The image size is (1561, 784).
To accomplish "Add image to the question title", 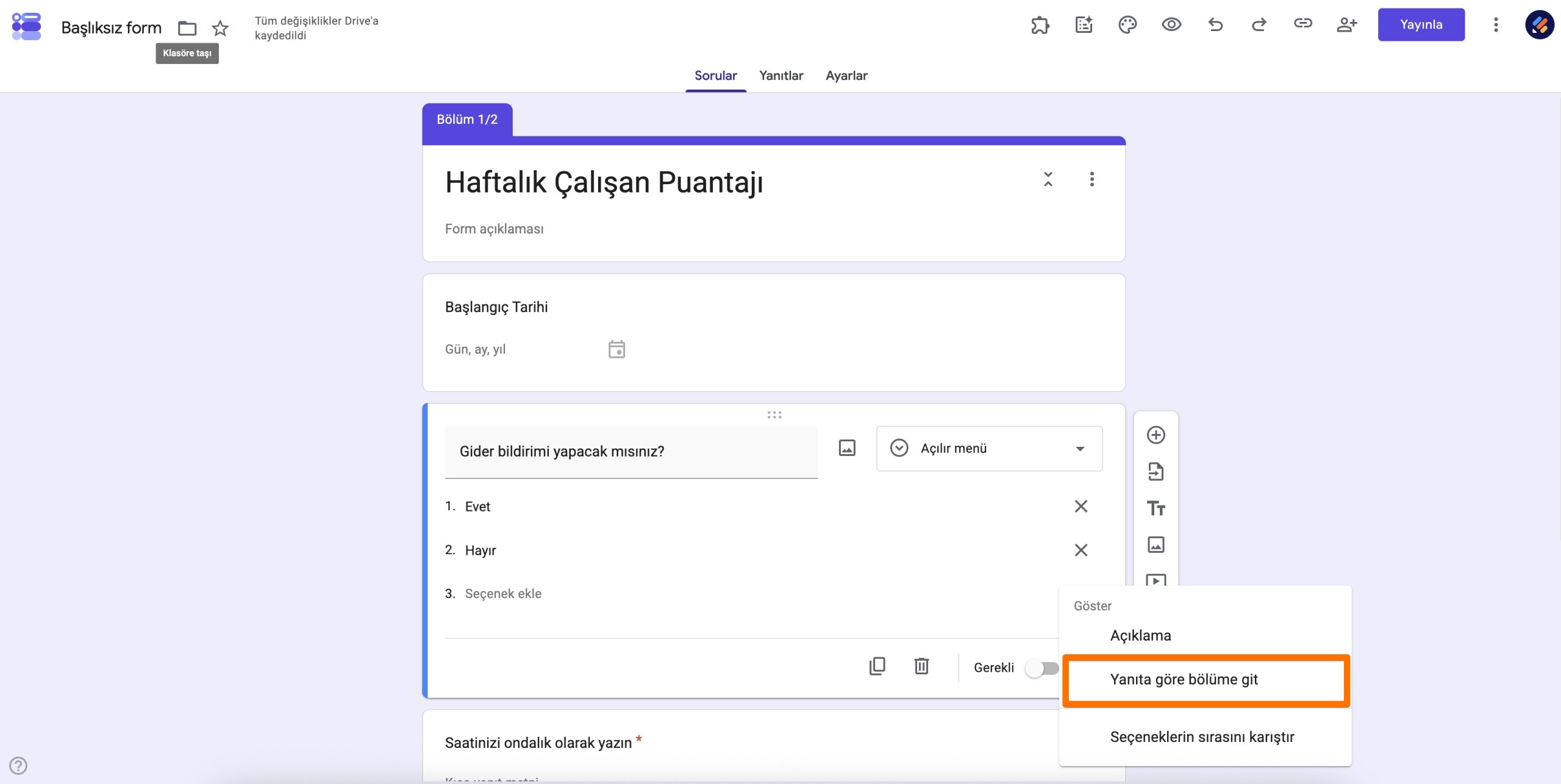I will click(x=847, y=448).
